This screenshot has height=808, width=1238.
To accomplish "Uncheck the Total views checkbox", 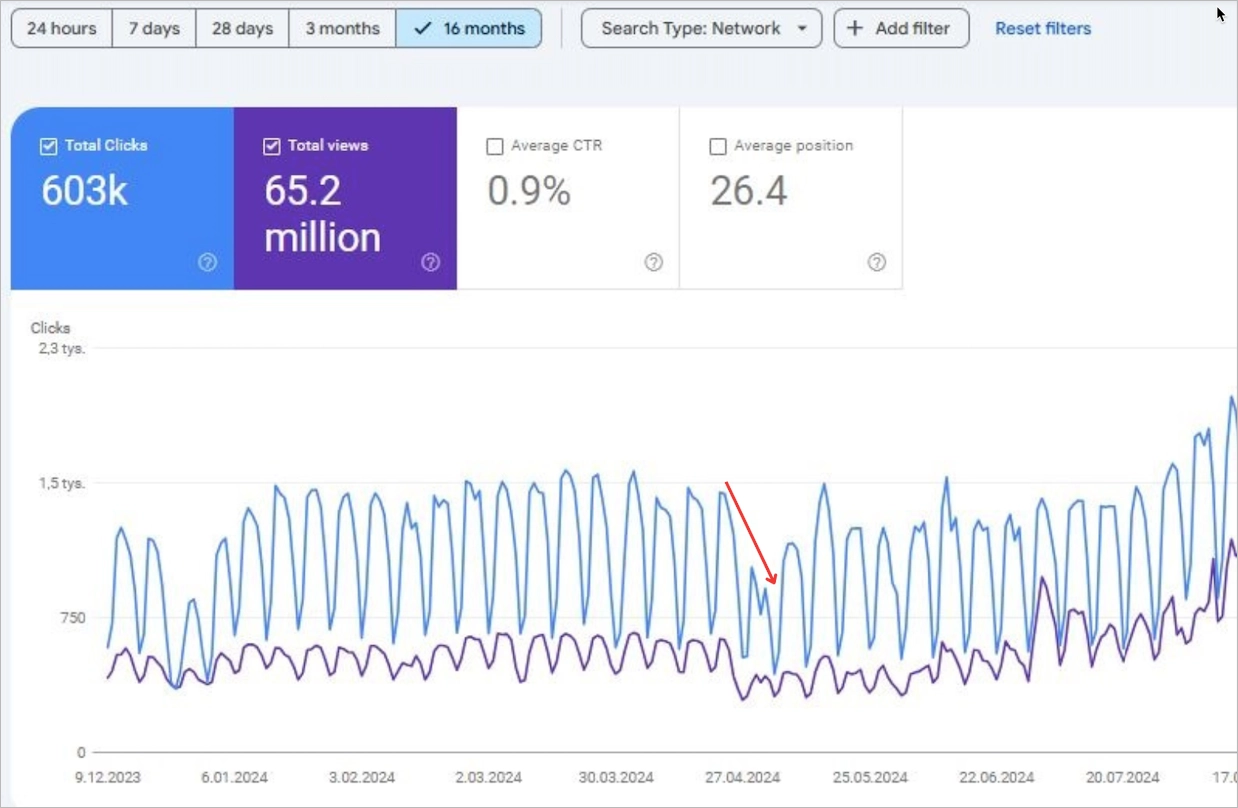I will [x=271, y=146].
